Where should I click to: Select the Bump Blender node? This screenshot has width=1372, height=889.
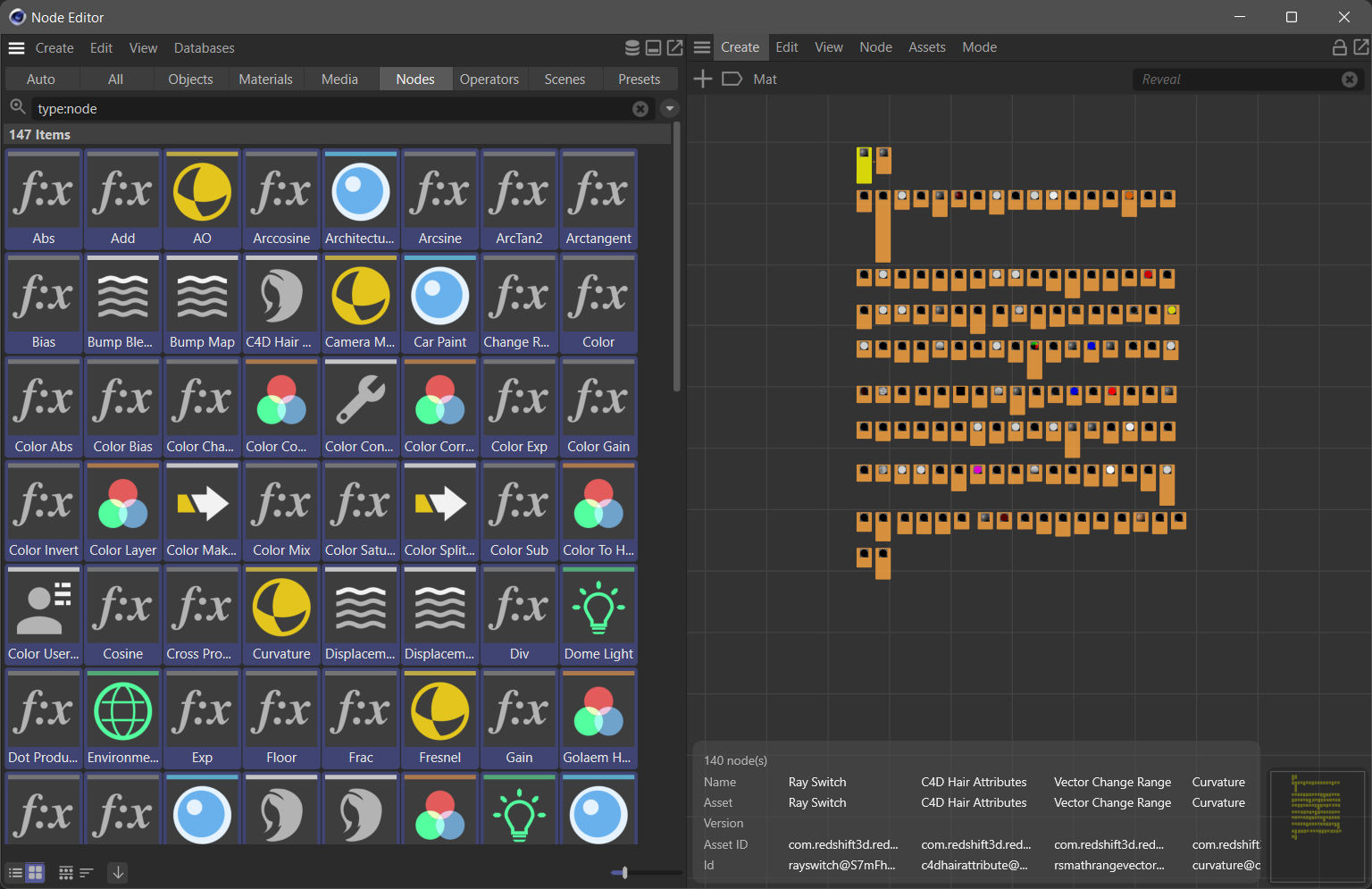pos(123,303)
